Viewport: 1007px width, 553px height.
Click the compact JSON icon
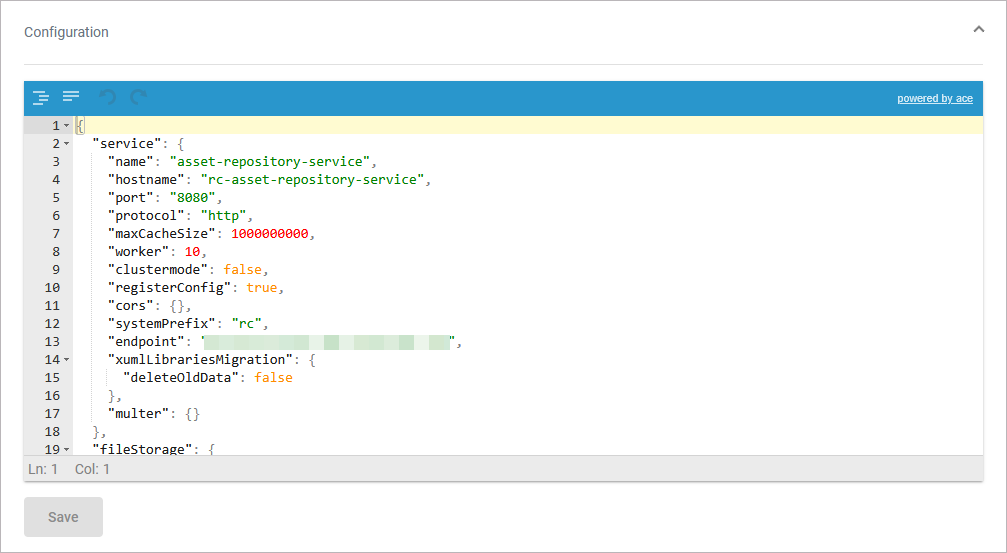click(x=71, y=97)
